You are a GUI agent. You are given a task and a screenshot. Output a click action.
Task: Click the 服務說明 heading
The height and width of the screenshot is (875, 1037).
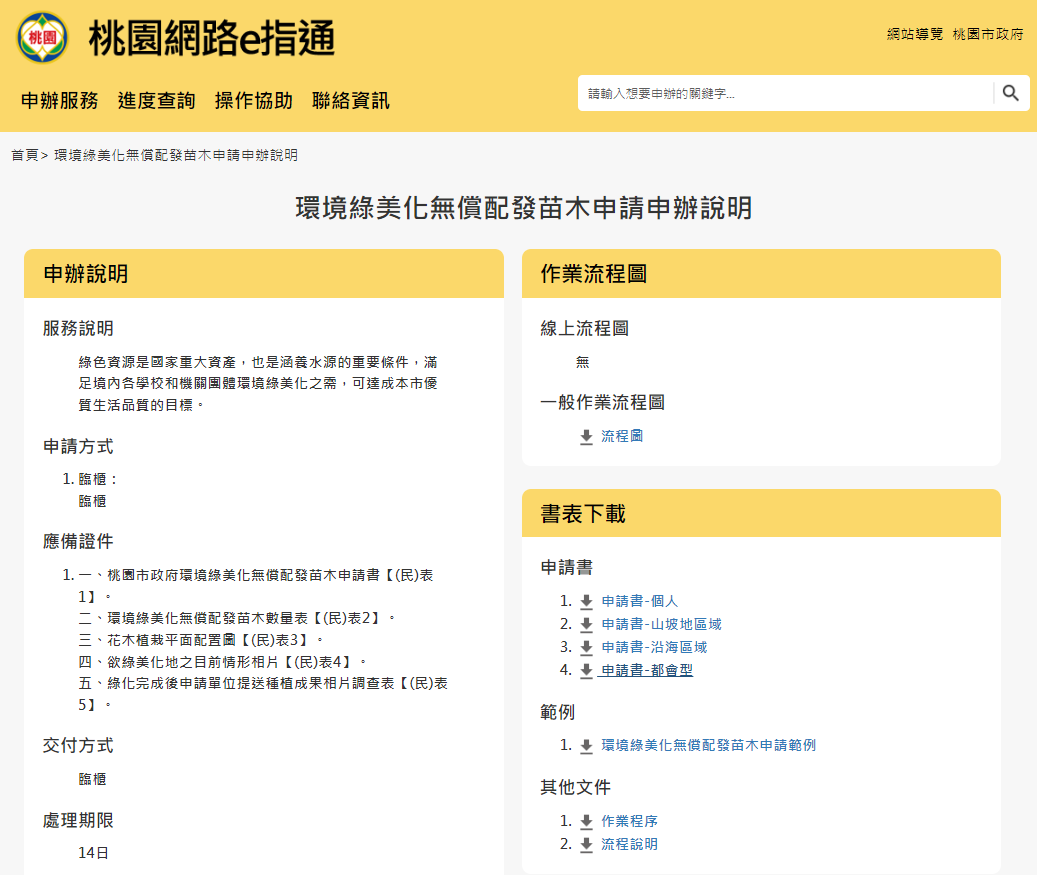click(x=78, y=328)
